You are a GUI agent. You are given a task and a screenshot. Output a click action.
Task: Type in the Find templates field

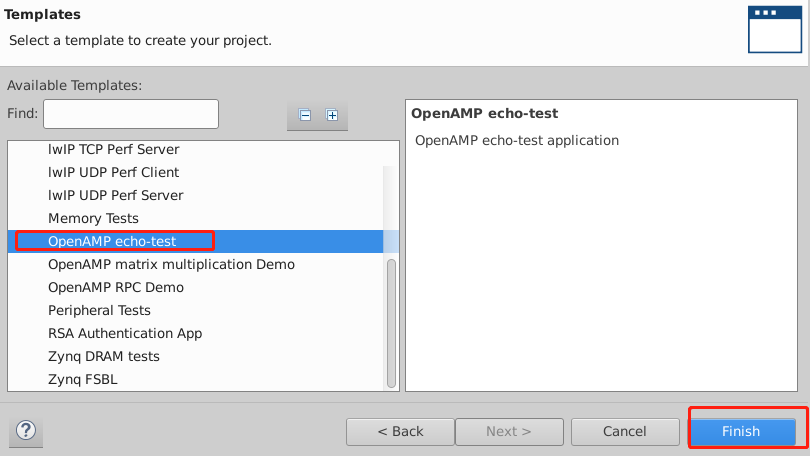coord(130,114)
